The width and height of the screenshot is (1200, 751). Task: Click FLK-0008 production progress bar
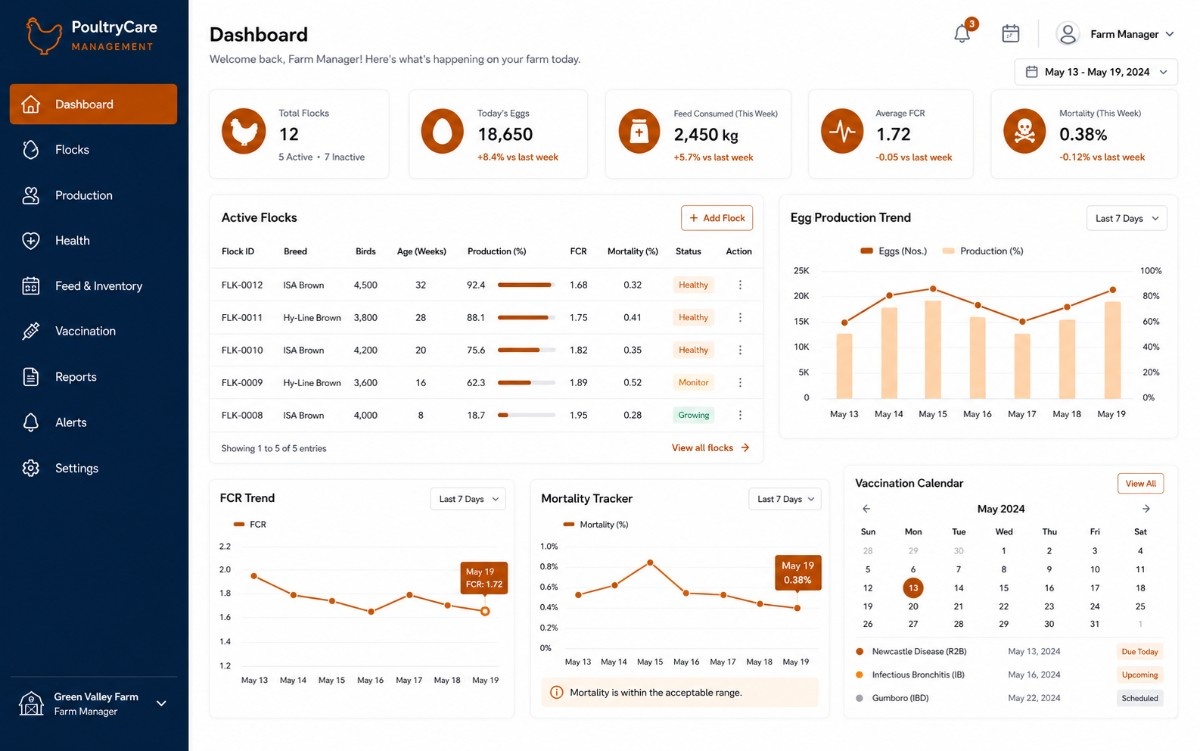click(527, 415)
